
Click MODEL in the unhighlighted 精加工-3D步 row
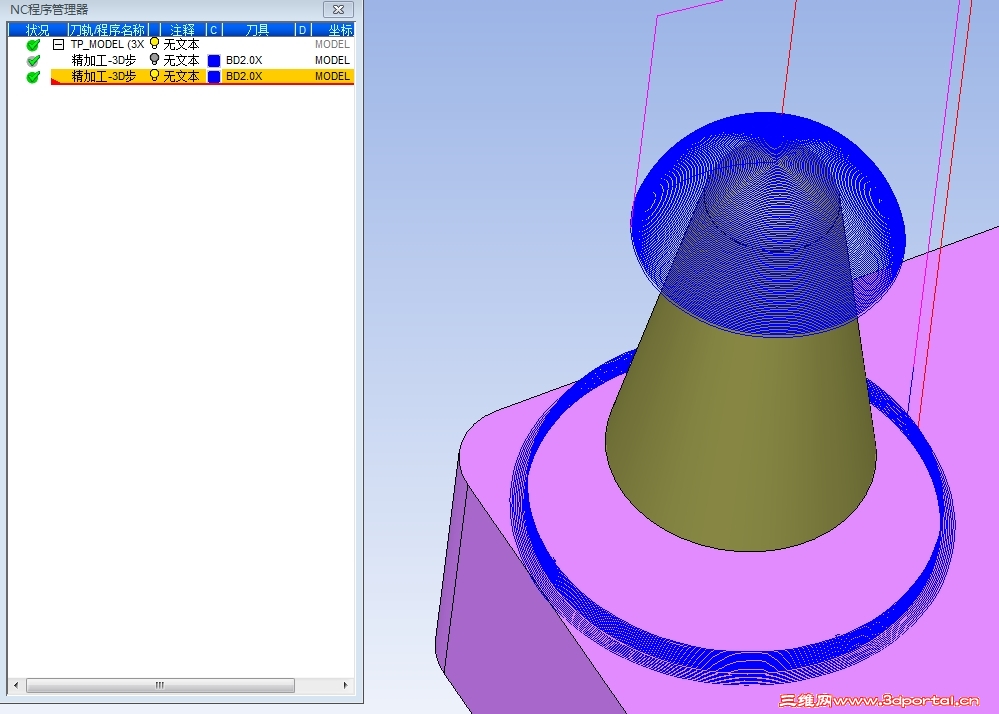332,61
